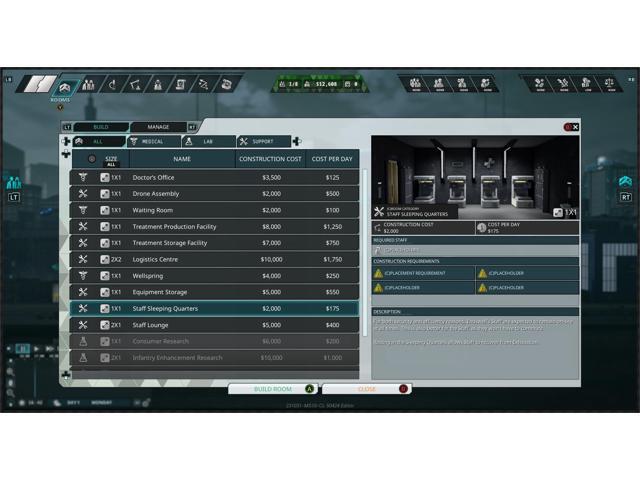Filter rooms by Medical category

click(x=144, y=142)
